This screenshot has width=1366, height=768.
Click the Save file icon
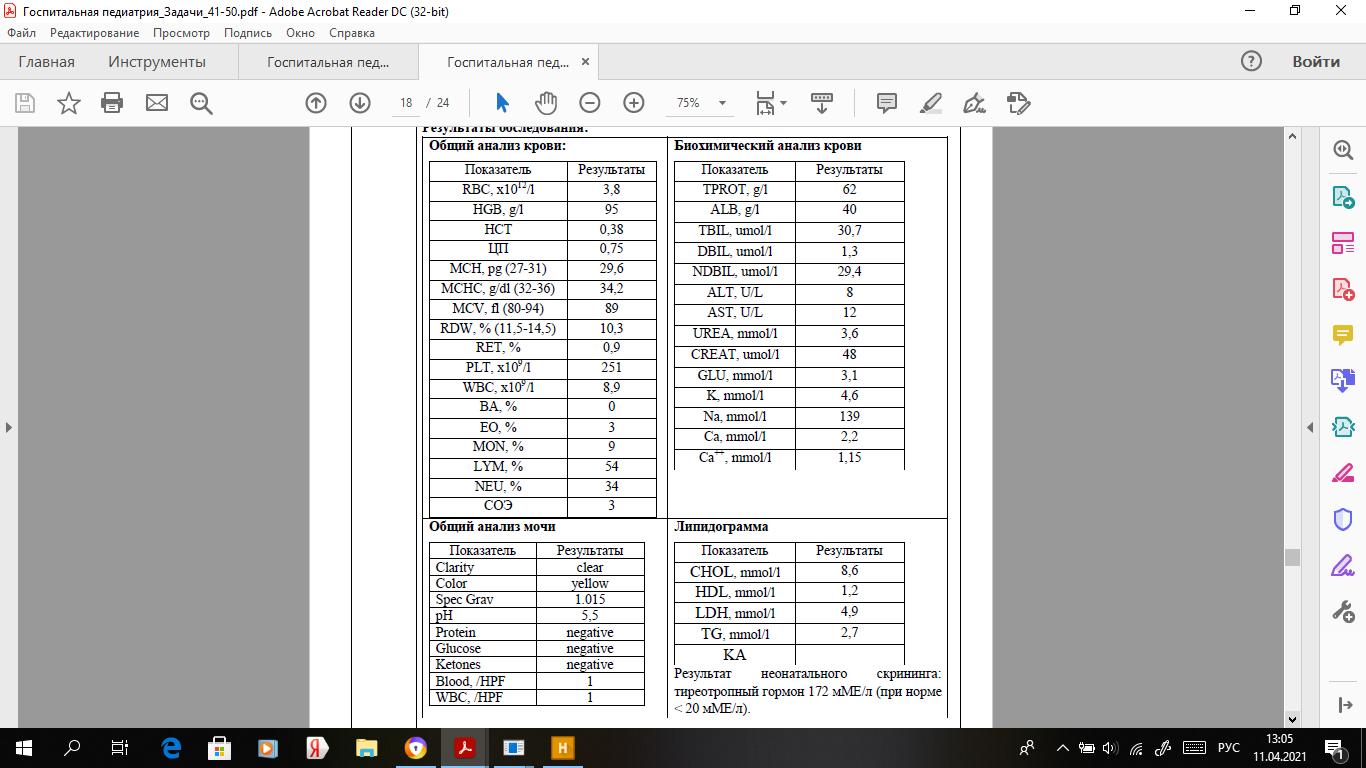25,103
